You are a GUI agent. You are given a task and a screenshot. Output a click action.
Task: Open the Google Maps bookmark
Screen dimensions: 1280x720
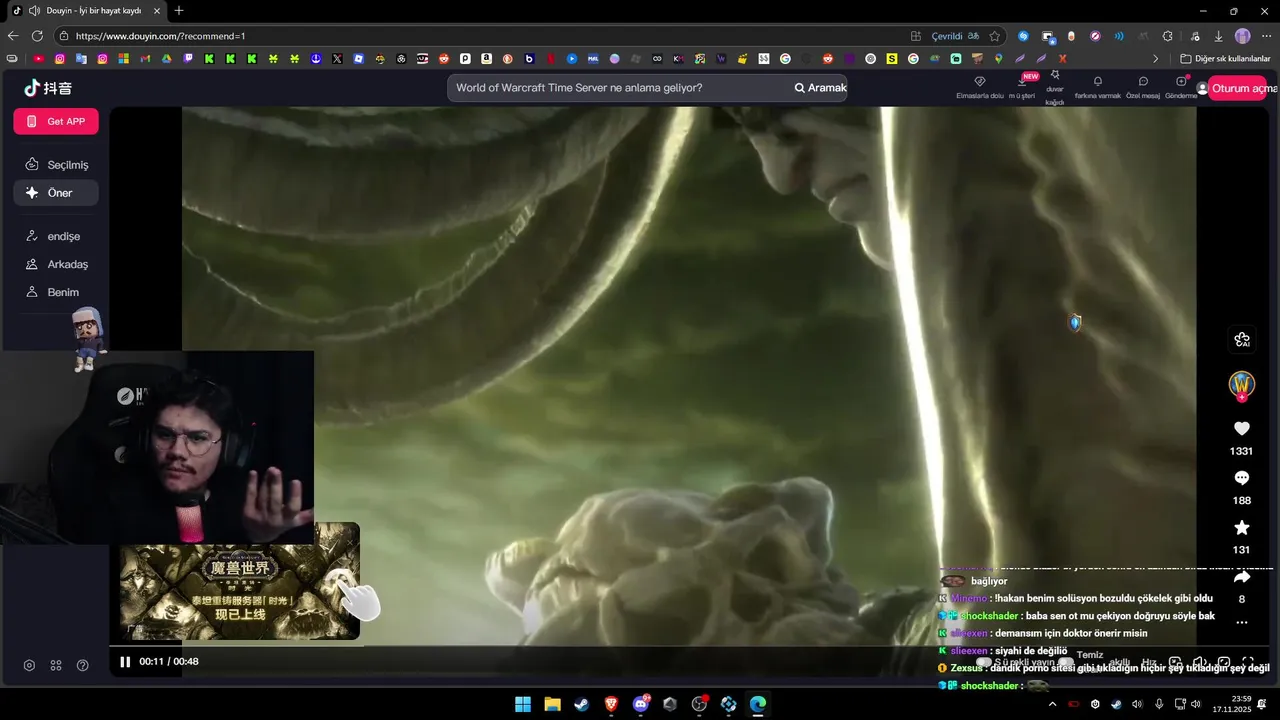(998, 59)
